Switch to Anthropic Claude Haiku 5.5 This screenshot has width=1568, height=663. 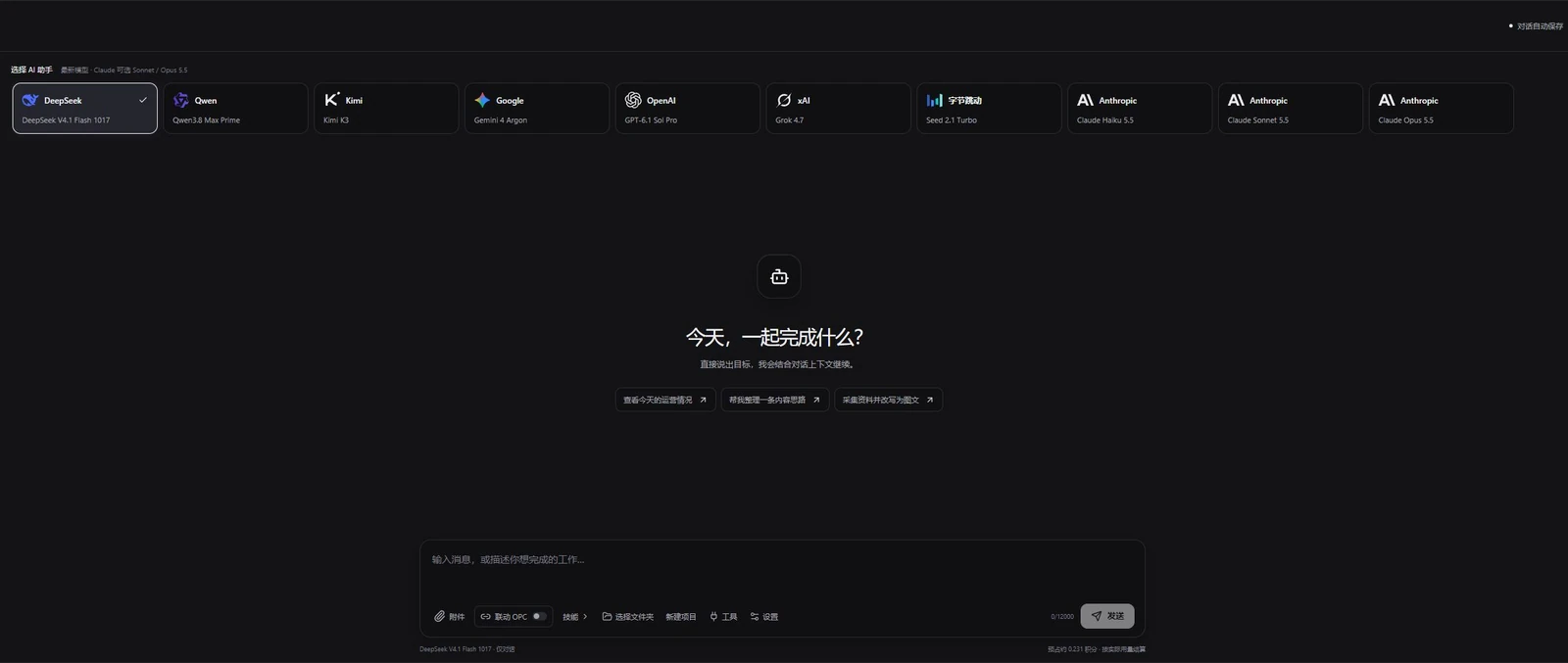click(1140, 108)
